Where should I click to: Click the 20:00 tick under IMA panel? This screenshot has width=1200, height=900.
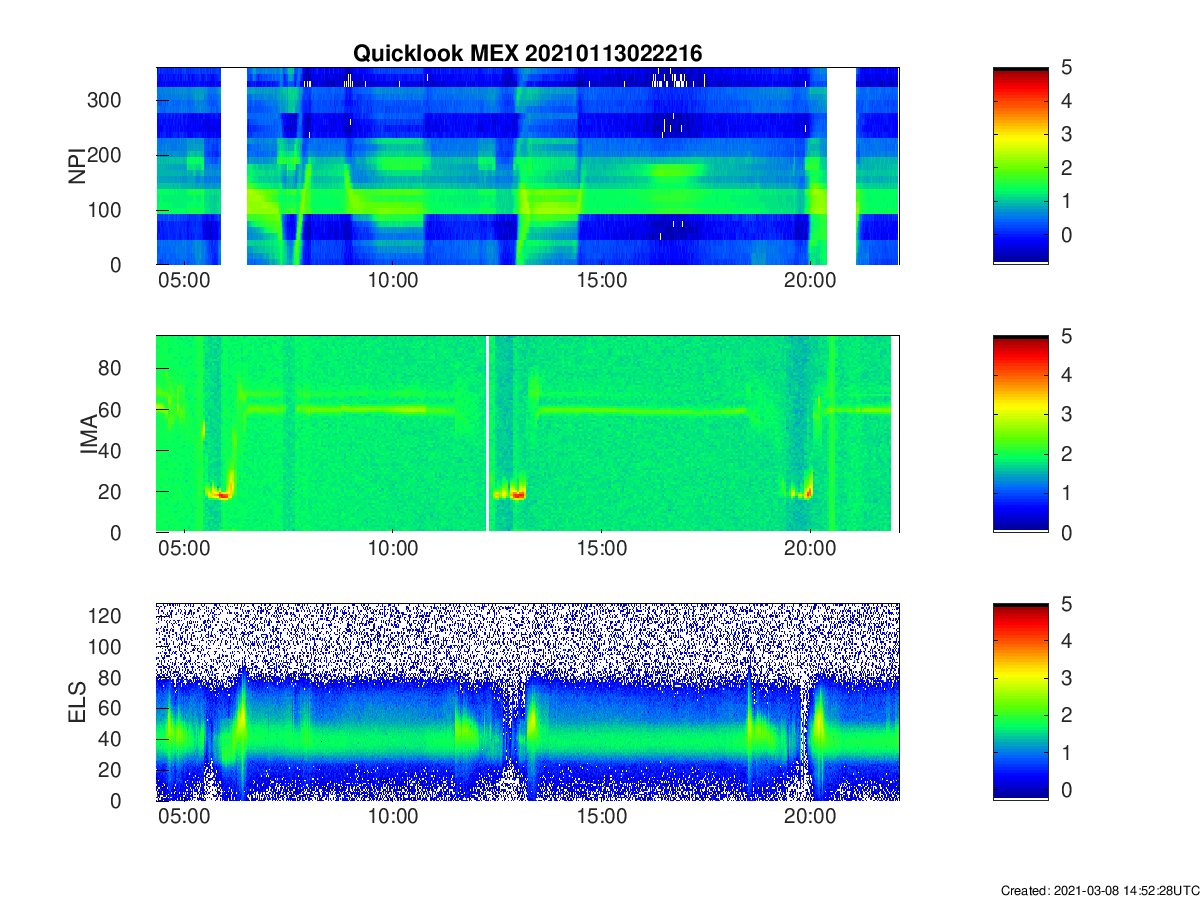pos(810,549)
